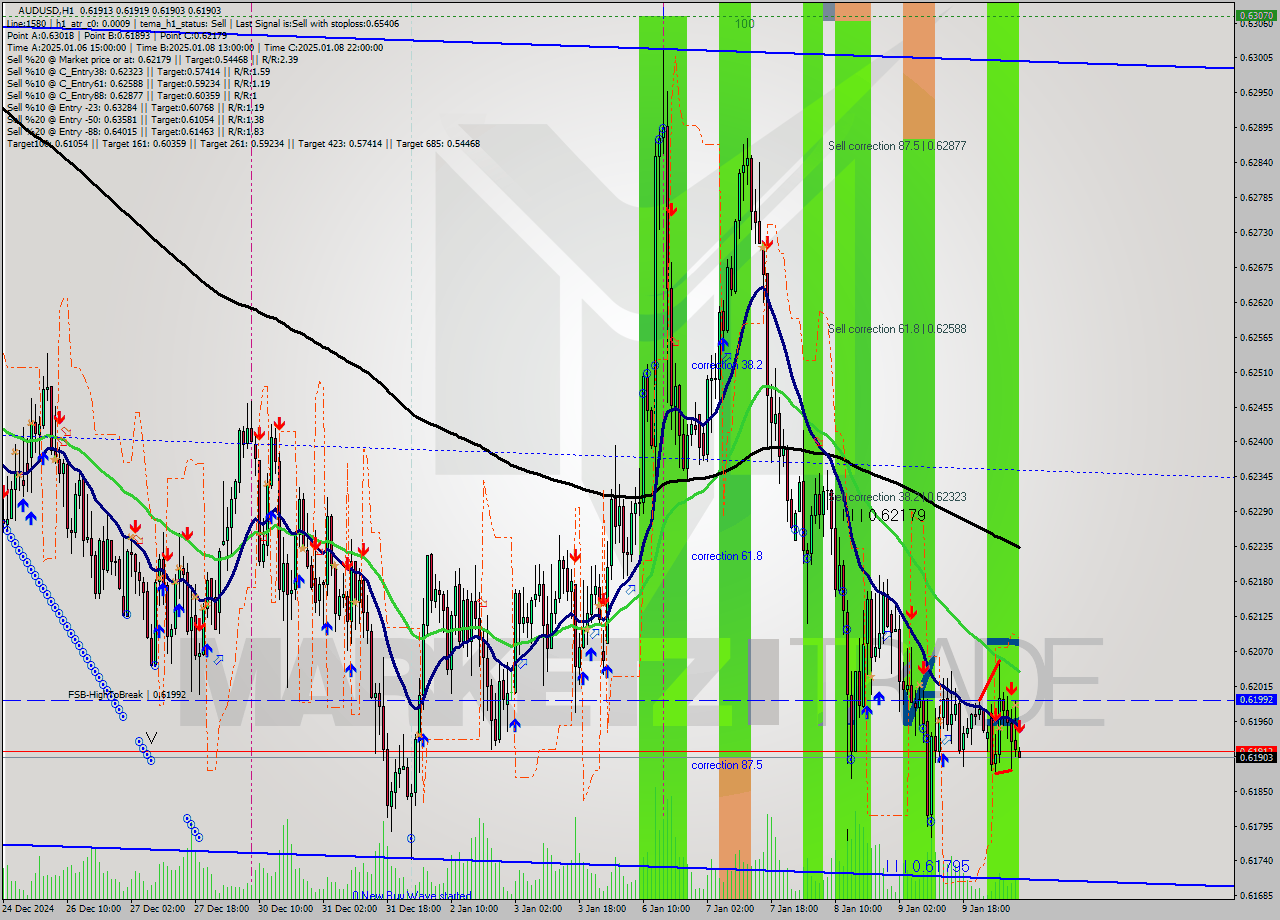Viewport: 1280px width, 920px height.
Task: Click the '3 Jan 02:00' time axis label
Action: [x=538, y=910]
